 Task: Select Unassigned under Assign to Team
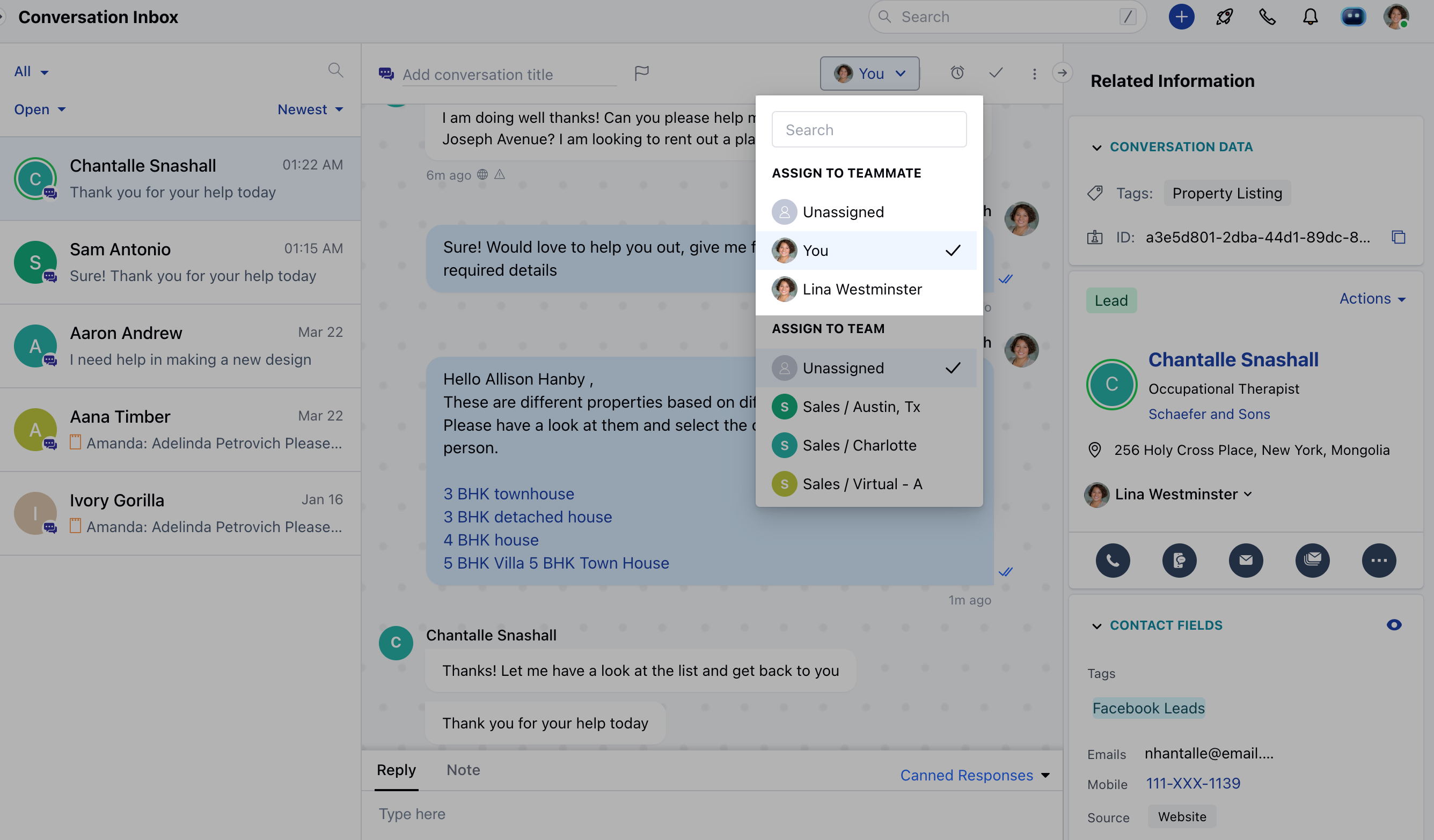843,367
